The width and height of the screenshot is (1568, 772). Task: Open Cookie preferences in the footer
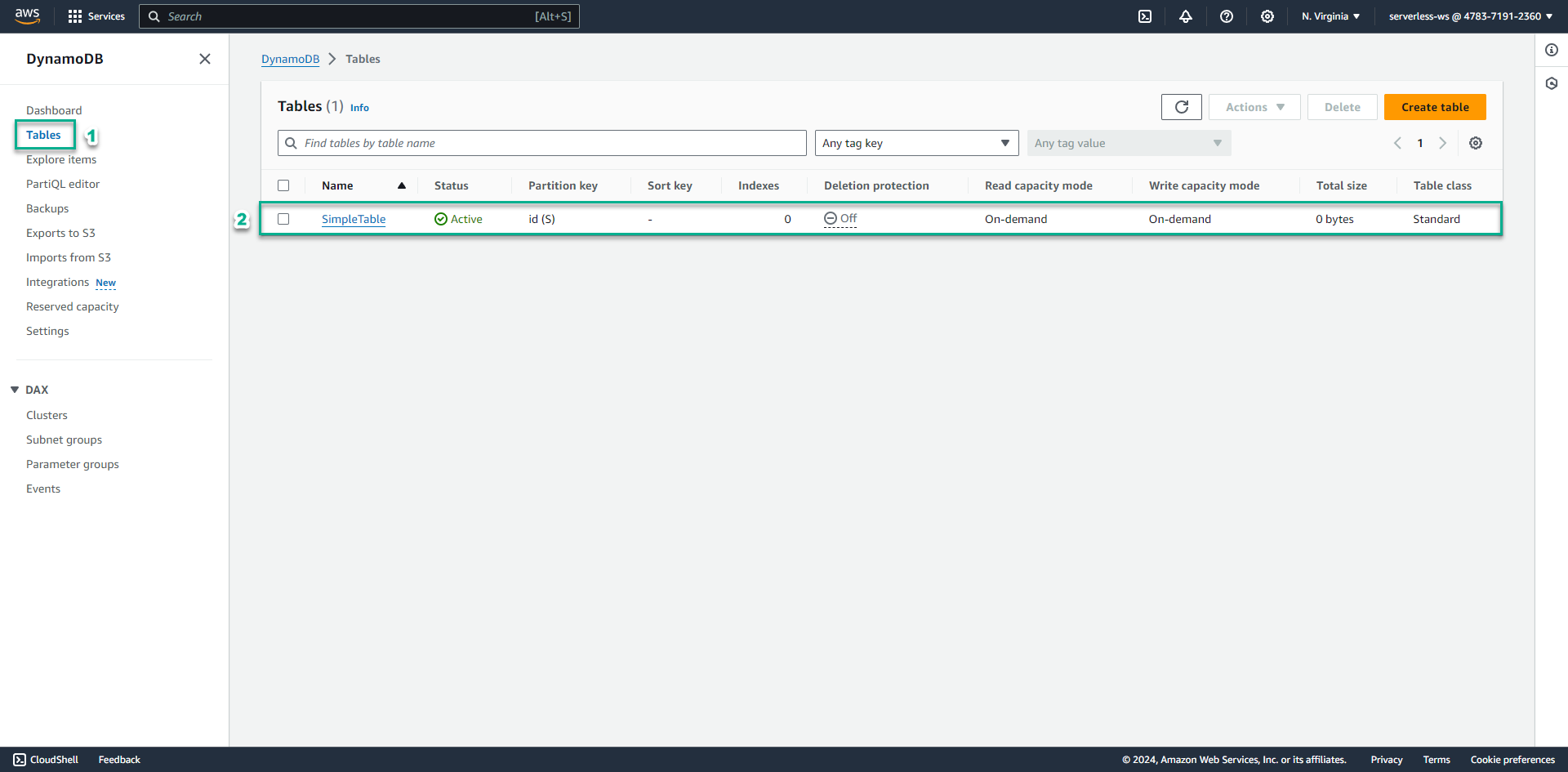coord(1512,760)
